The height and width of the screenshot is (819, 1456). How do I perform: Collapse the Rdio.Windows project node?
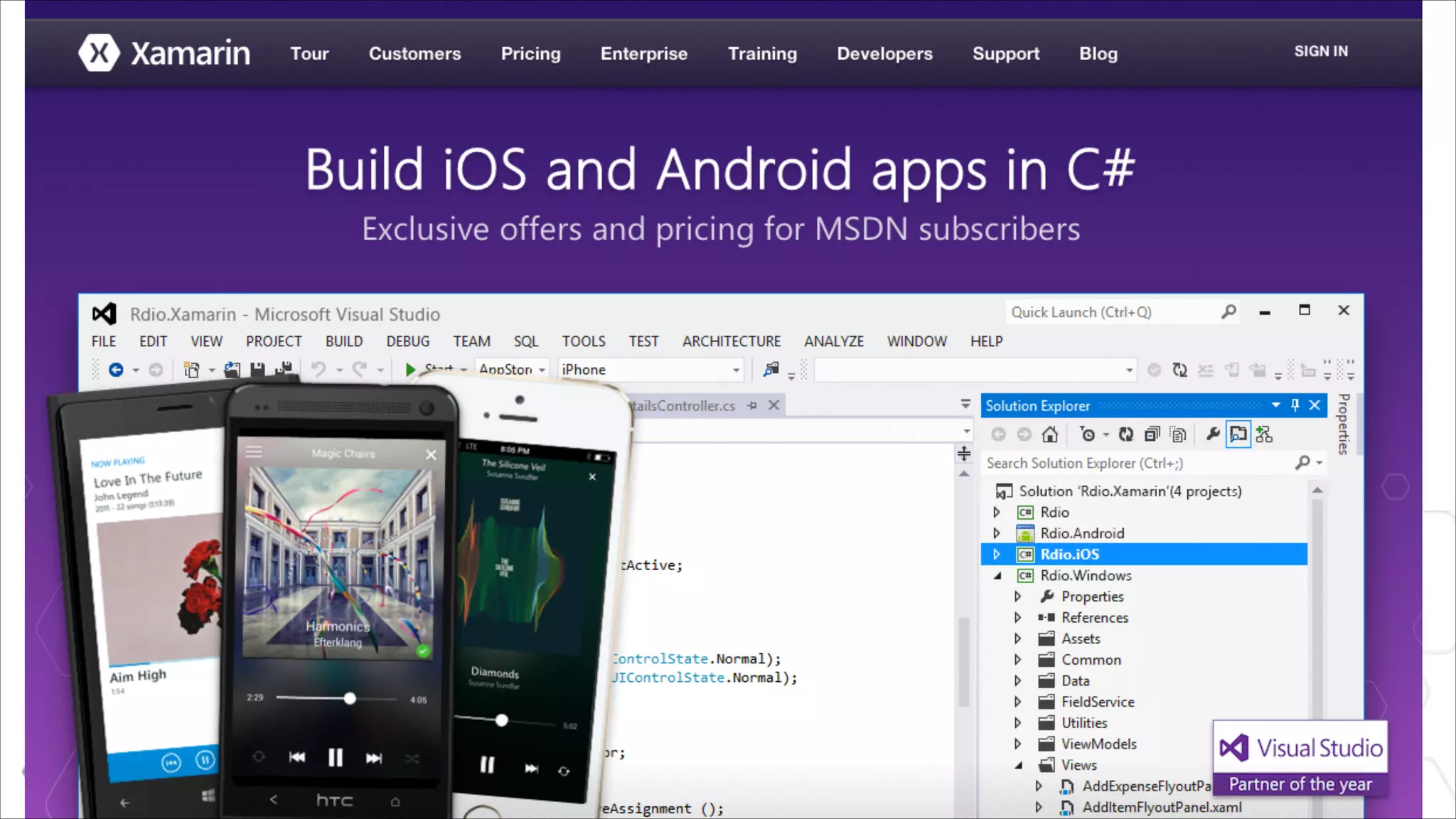997,576
